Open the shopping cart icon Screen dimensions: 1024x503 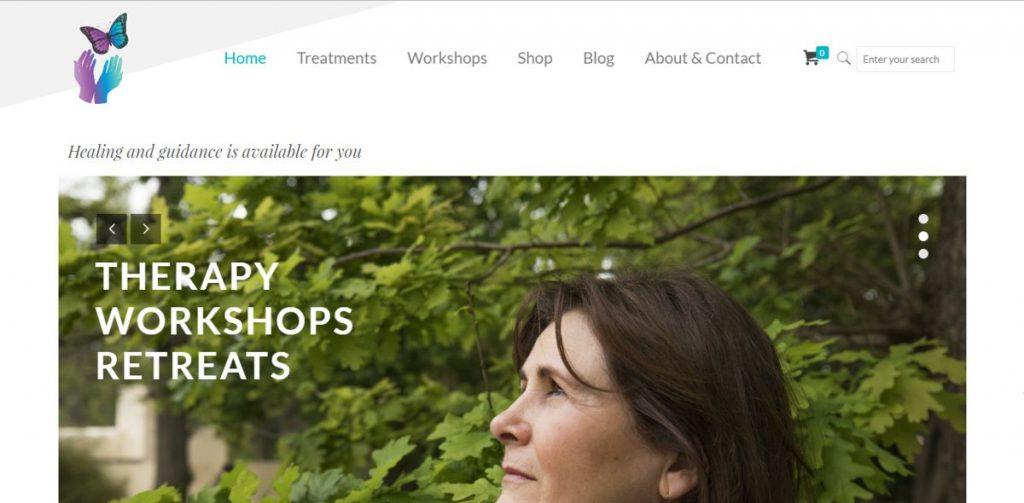coord(810,58)
